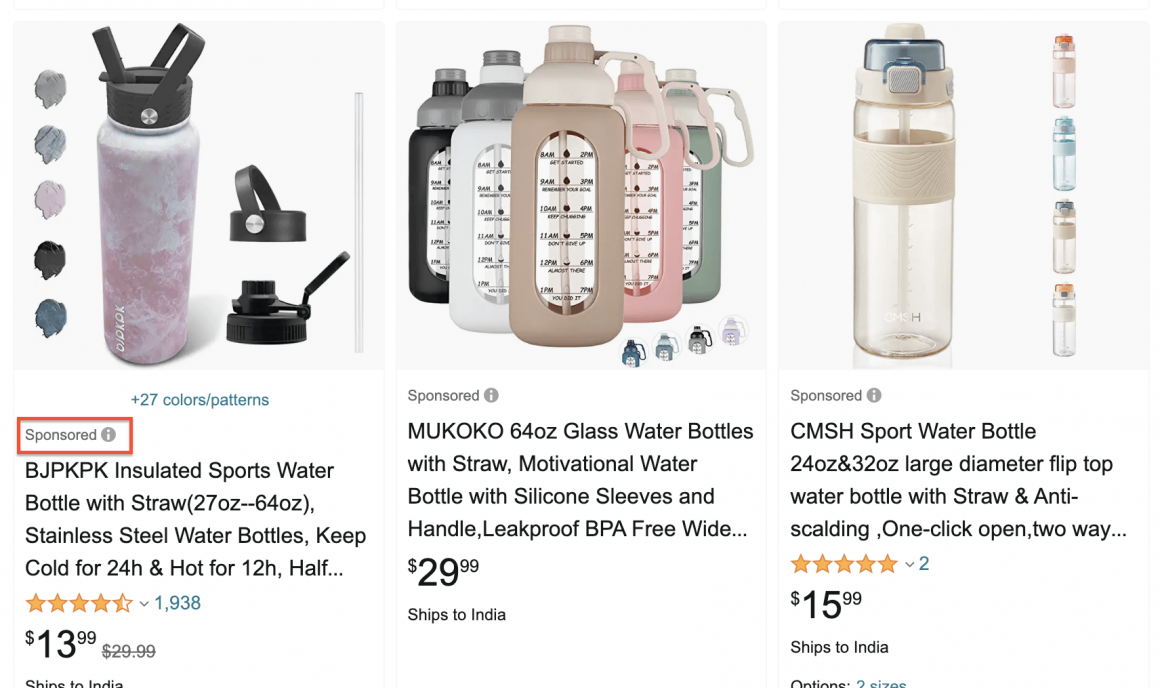Screen dimensions: 1160x688
Task: Click the CMSH five-star rating stars
Action: (x=842, y=563)
